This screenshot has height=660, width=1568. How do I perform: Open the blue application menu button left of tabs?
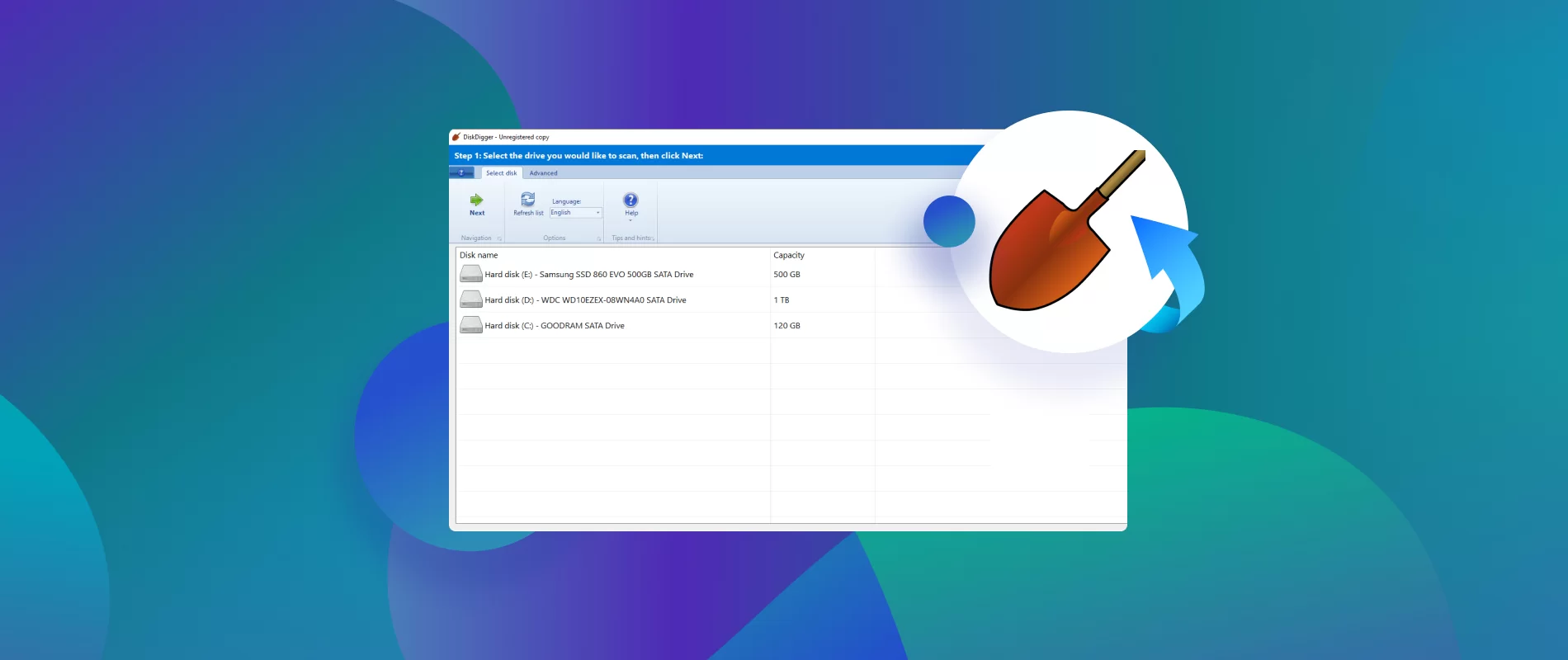coord(461,173)
